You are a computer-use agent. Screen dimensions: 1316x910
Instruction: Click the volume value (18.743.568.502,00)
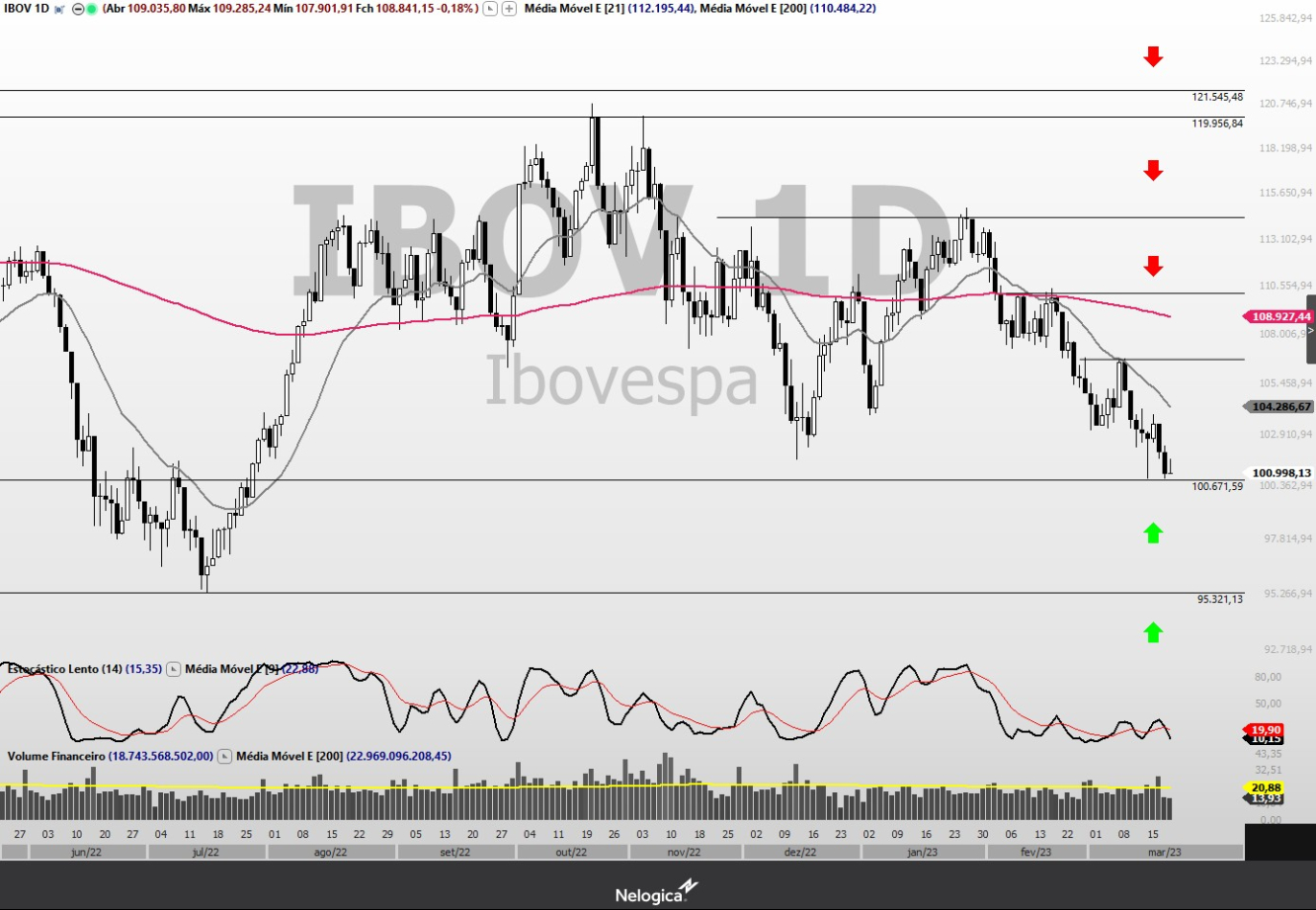click(x=161, y=756)
